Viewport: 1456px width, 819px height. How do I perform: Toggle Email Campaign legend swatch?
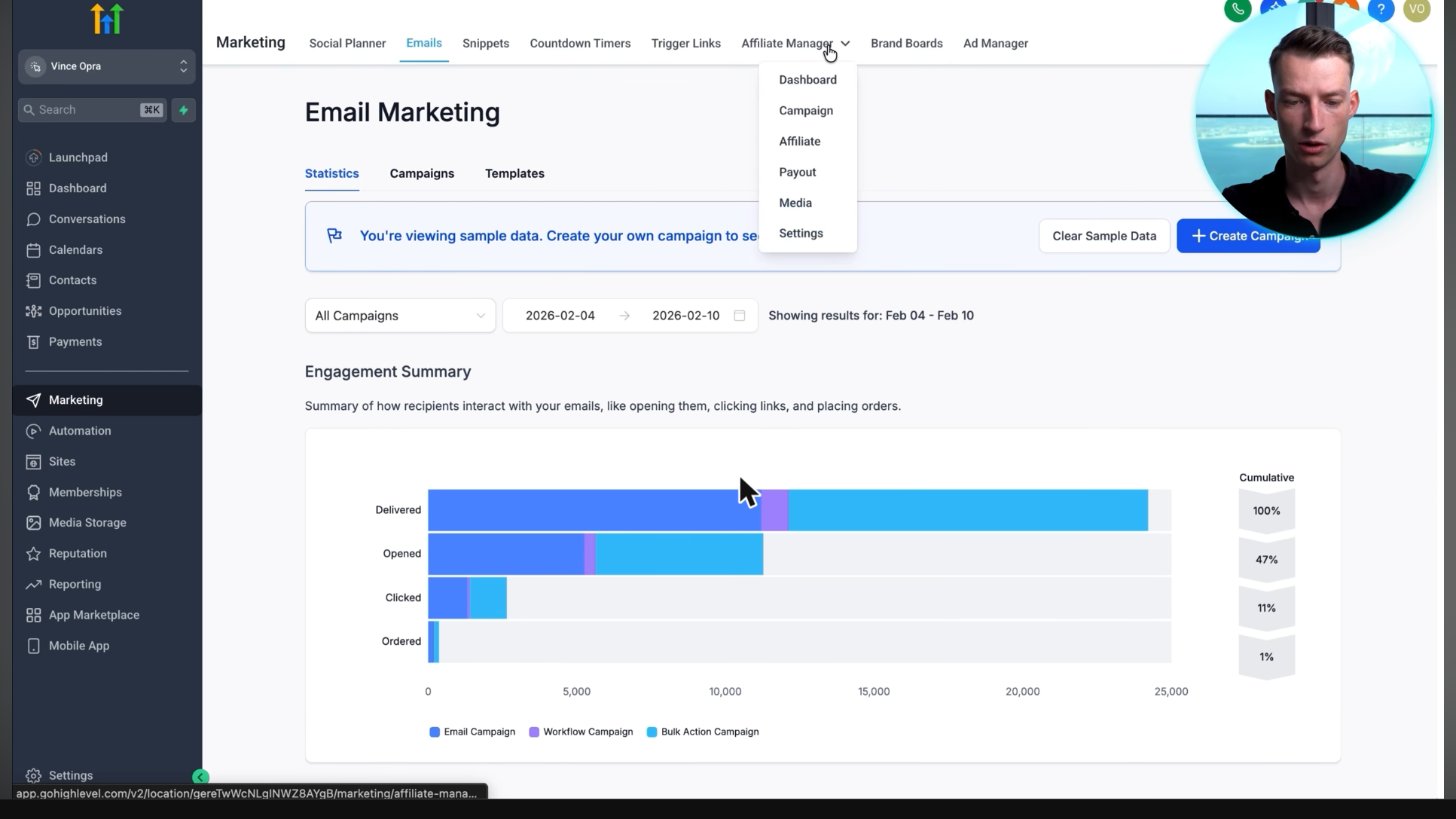coord(435,733)
